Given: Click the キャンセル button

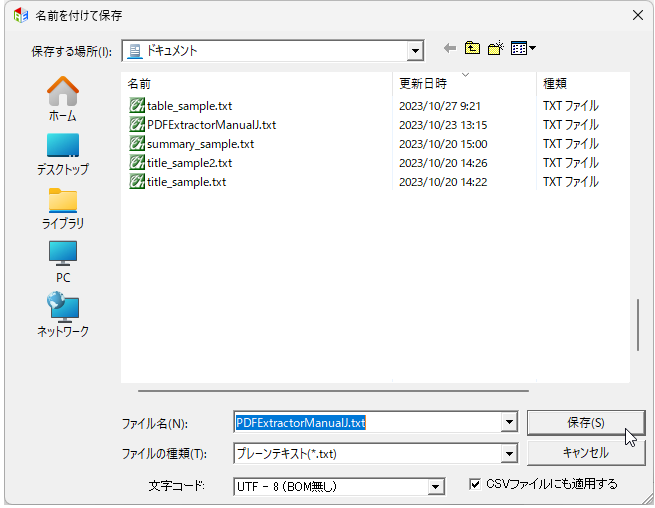Looking at the screenshot, I should [586, 453].
